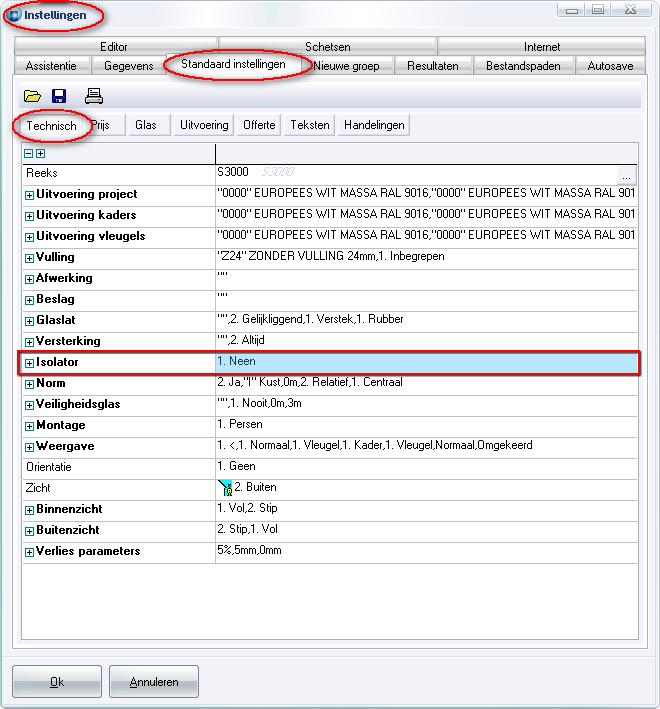Switch to the Internet tab

pos(542,47)
